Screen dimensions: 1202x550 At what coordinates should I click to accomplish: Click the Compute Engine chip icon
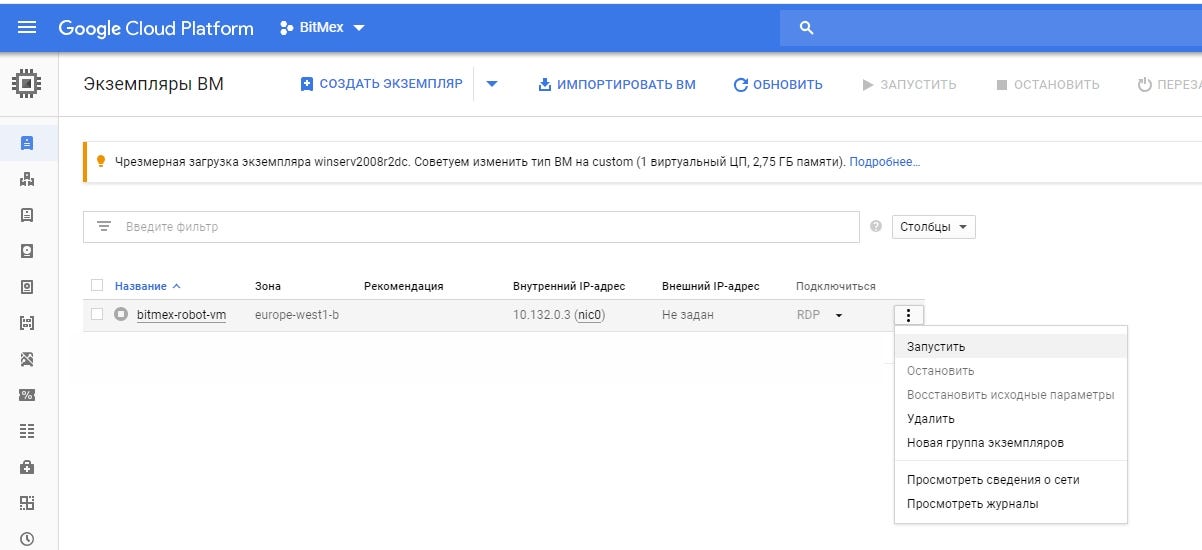pyautogui.click(x=27, y=85)
